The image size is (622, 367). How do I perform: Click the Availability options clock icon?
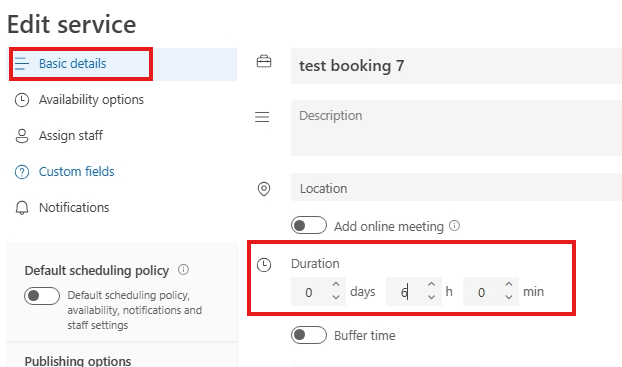point(22,100)
